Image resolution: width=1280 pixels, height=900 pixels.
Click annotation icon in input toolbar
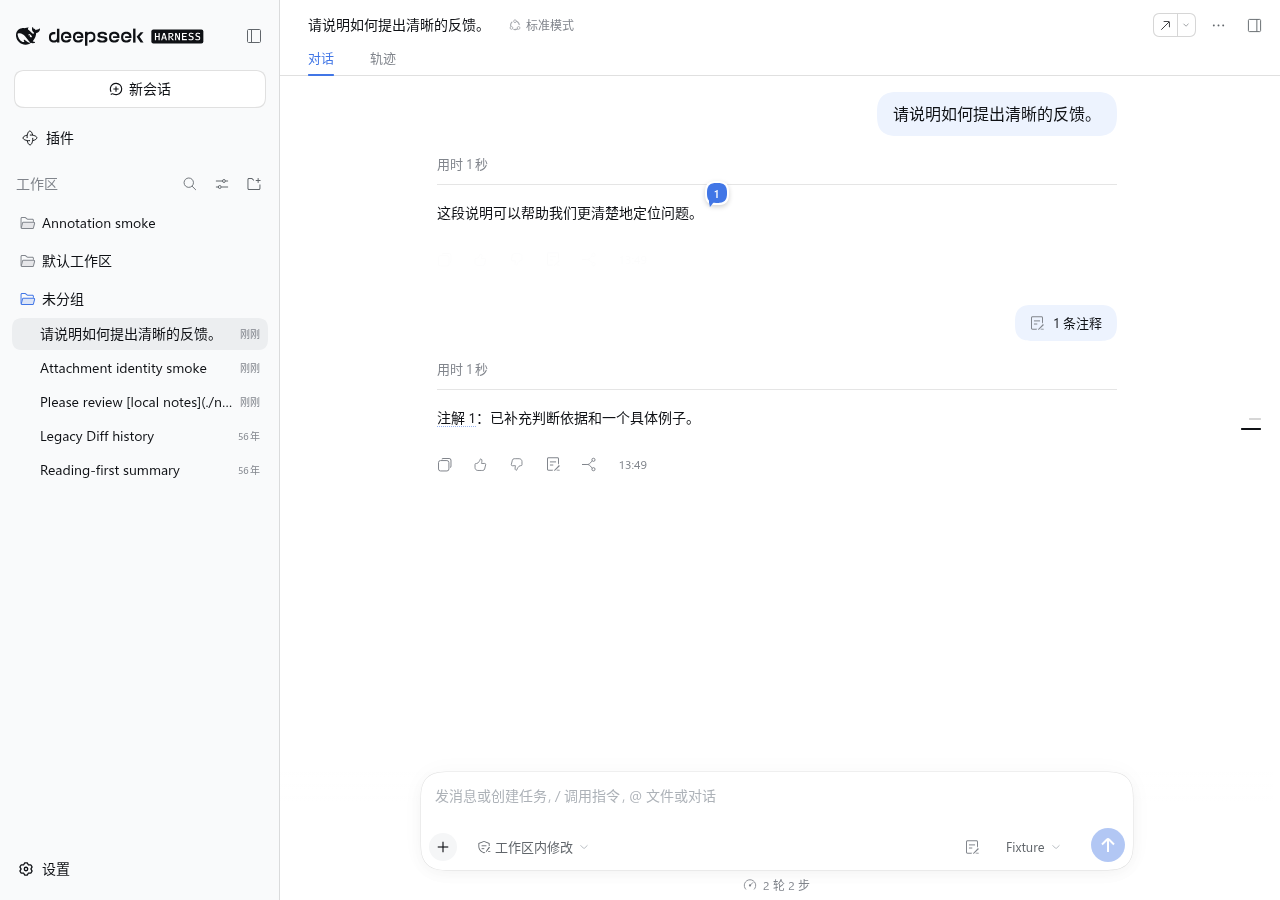coord(972,847)
